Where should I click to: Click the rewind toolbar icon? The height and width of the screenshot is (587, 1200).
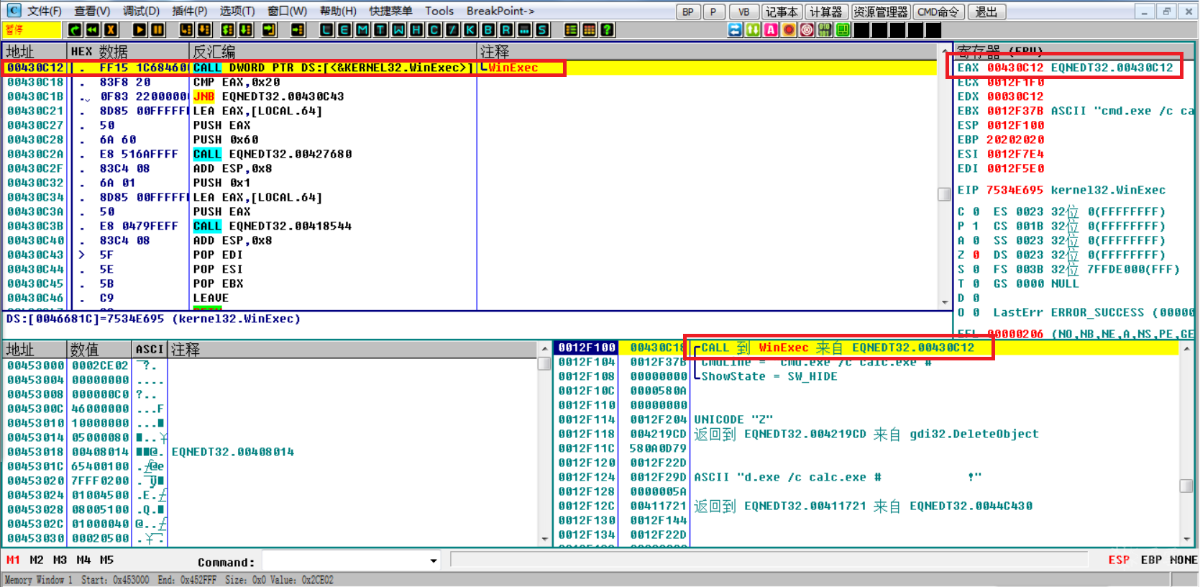[92, 30]
